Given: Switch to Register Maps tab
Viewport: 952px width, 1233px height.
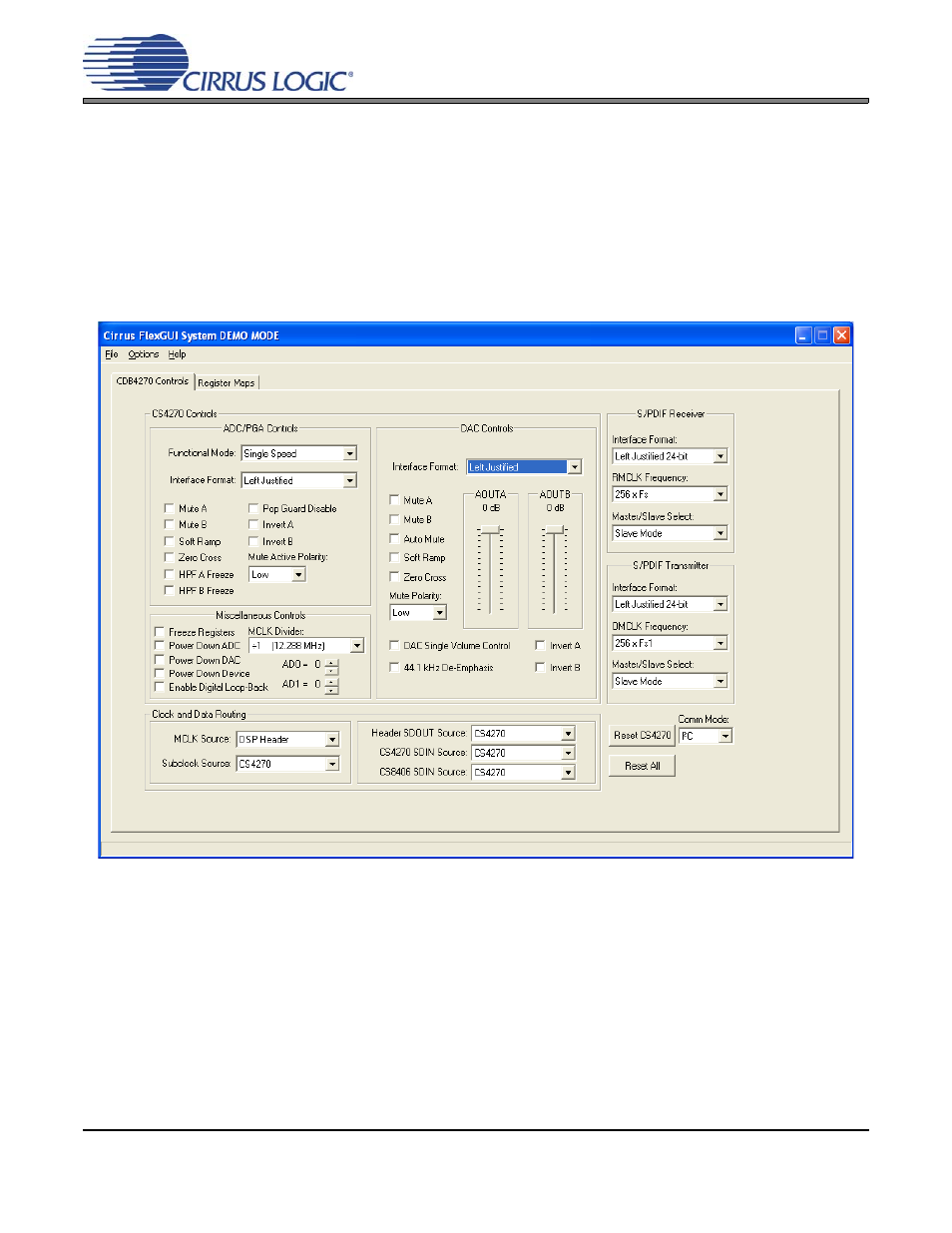Looking at the screenshot, I should pos(227,382).
